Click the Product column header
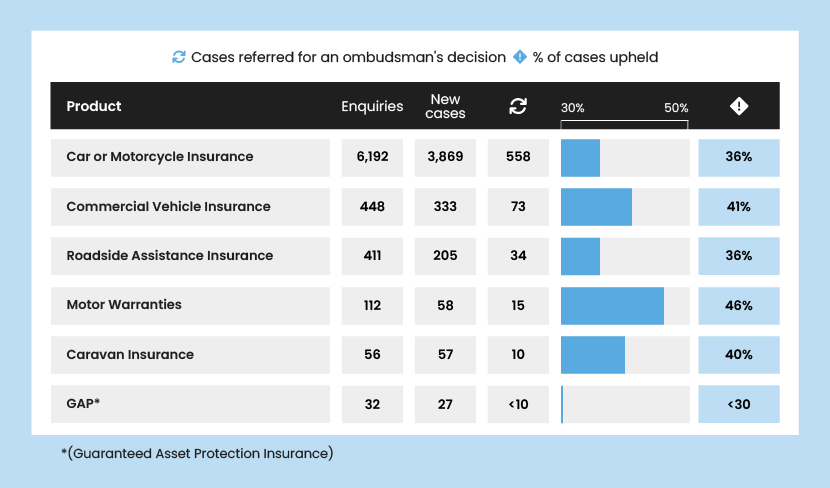 (x=94, y=106)
